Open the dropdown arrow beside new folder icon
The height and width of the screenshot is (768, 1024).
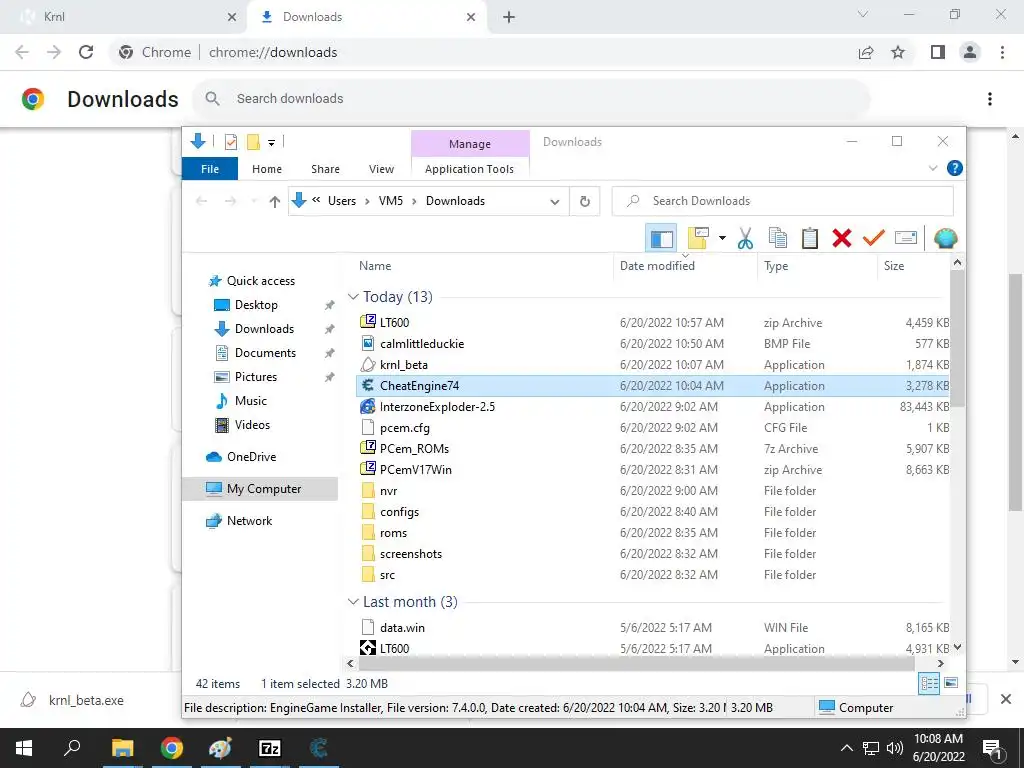point(722,238)
